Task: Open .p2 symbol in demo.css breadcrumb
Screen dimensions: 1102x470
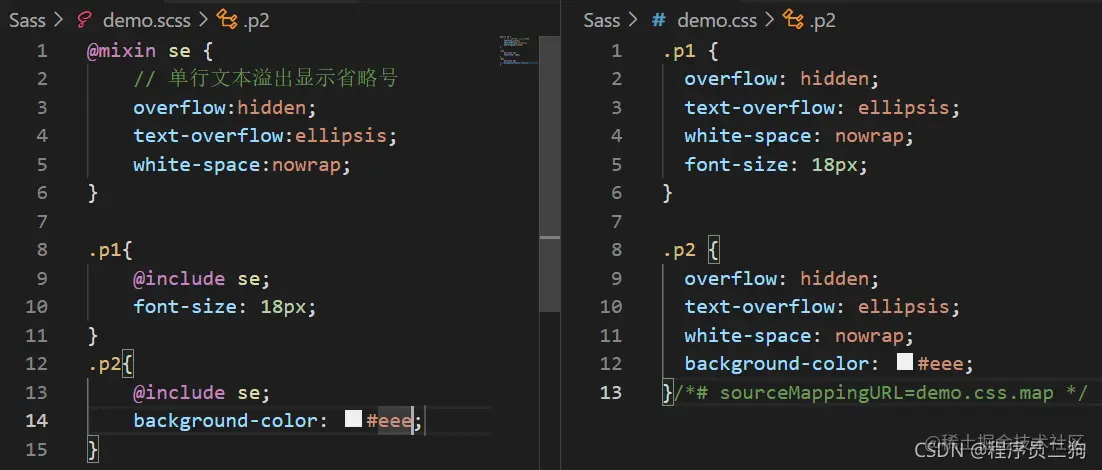Action: click(x=822, y=20)
